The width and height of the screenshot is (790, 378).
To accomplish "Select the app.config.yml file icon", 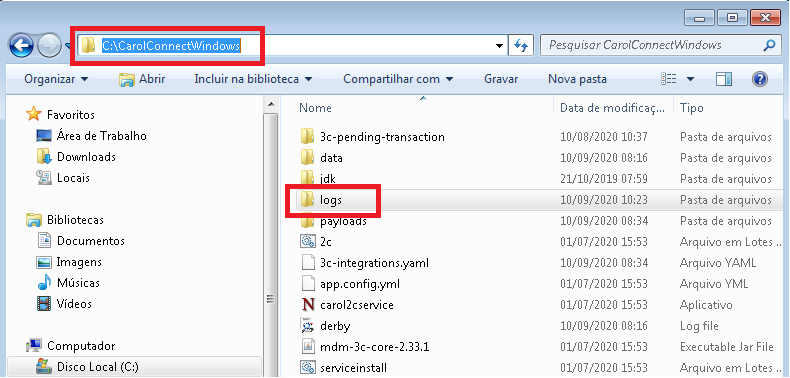I will 307,284.
